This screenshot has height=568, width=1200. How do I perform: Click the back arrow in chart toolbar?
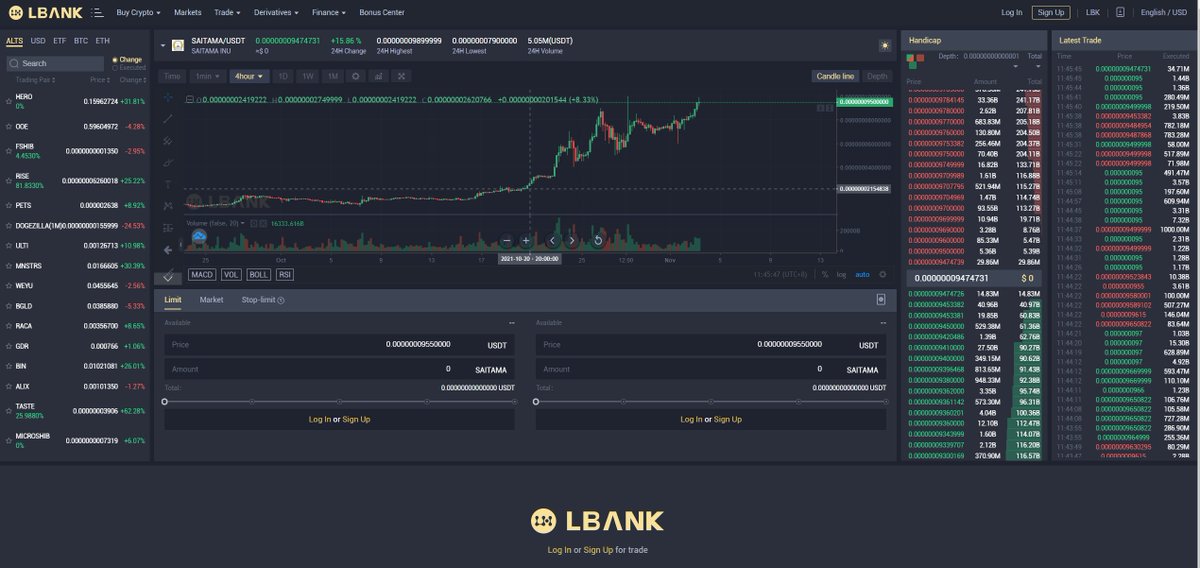pos(168,249)
